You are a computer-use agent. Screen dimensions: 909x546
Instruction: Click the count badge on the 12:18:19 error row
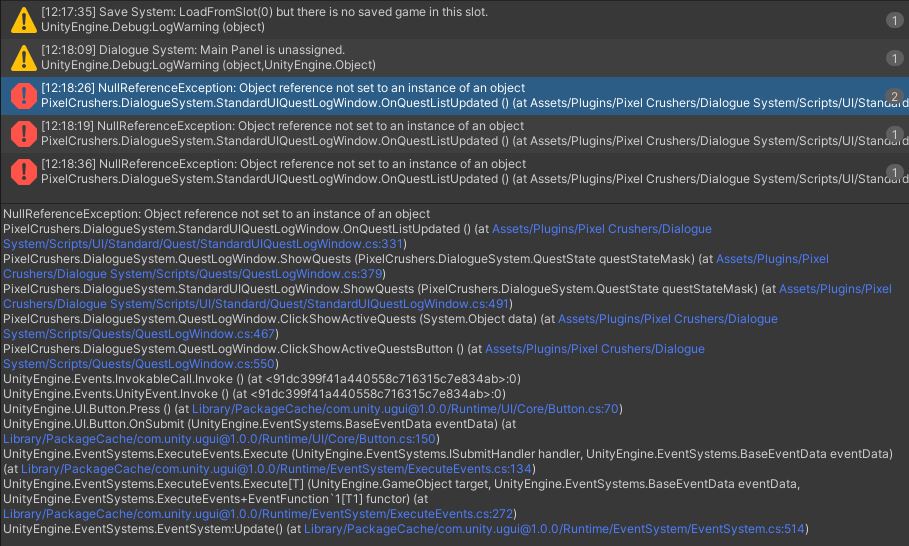pyautogui.click(x=895, y=134)
